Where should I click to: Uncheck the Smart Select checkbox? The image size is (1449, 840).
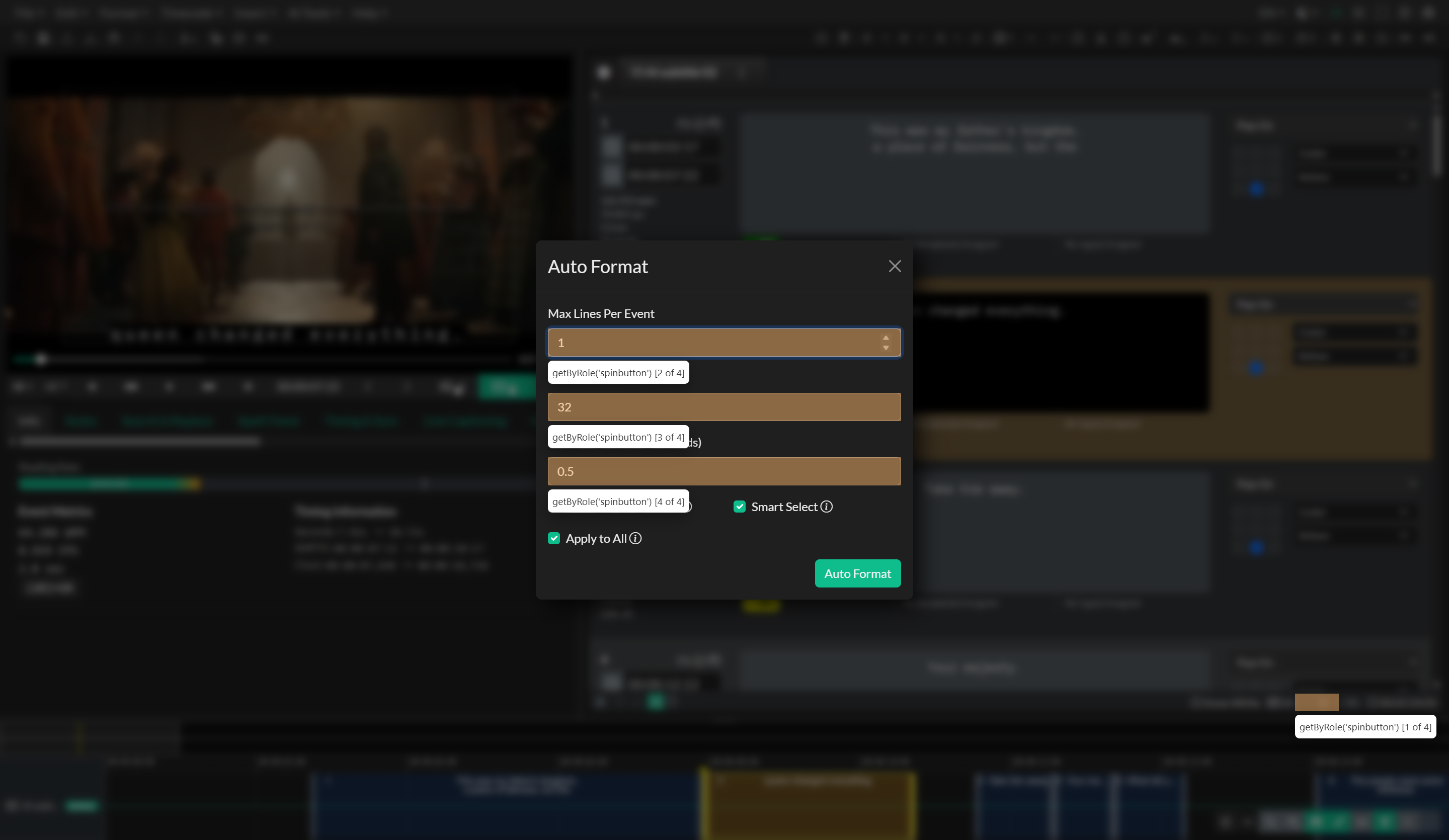click(x=740, y=507)
